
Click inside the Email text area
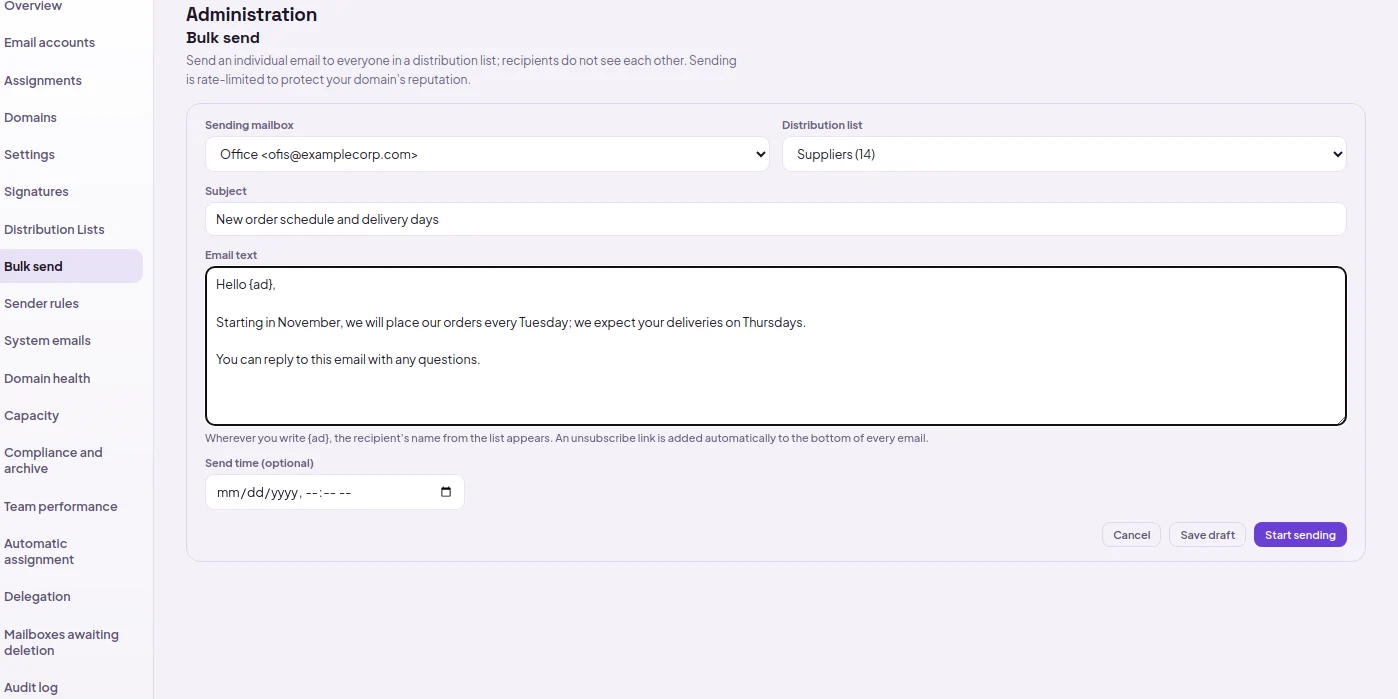[x=775, y=346]
